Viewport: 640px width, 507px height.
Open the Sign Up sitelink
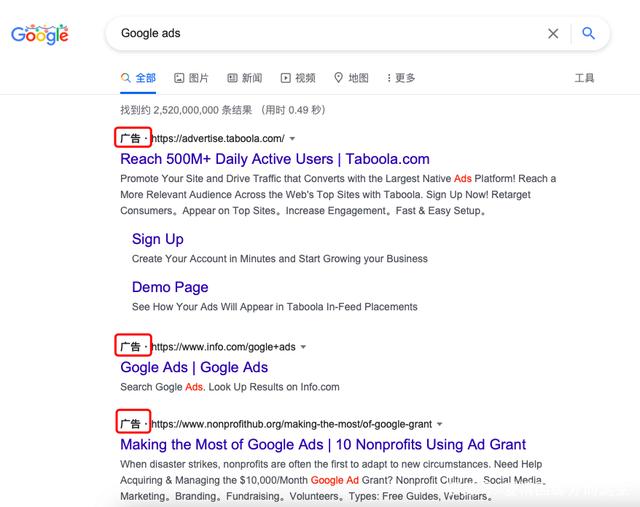pos(158,239)
